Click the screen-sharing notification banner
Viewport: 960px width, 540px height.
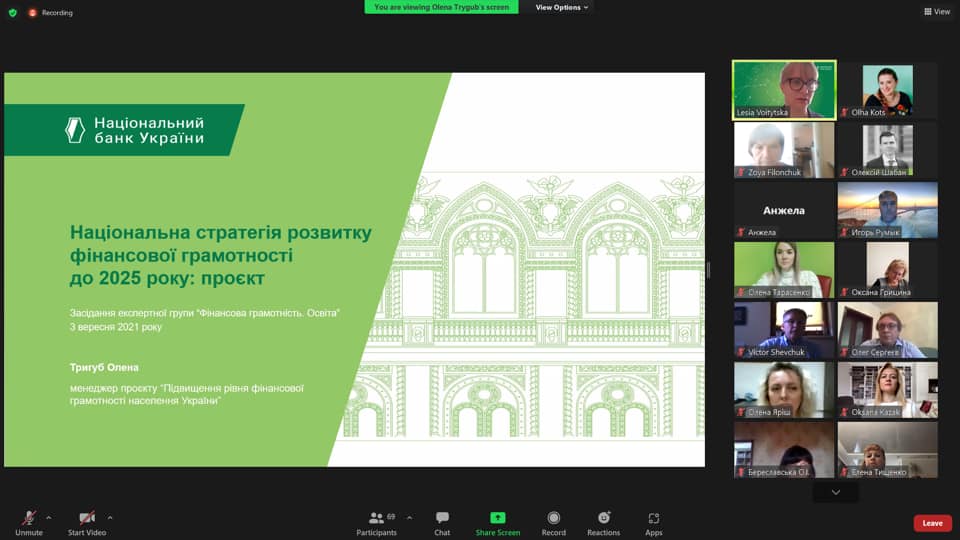(441, 7)
